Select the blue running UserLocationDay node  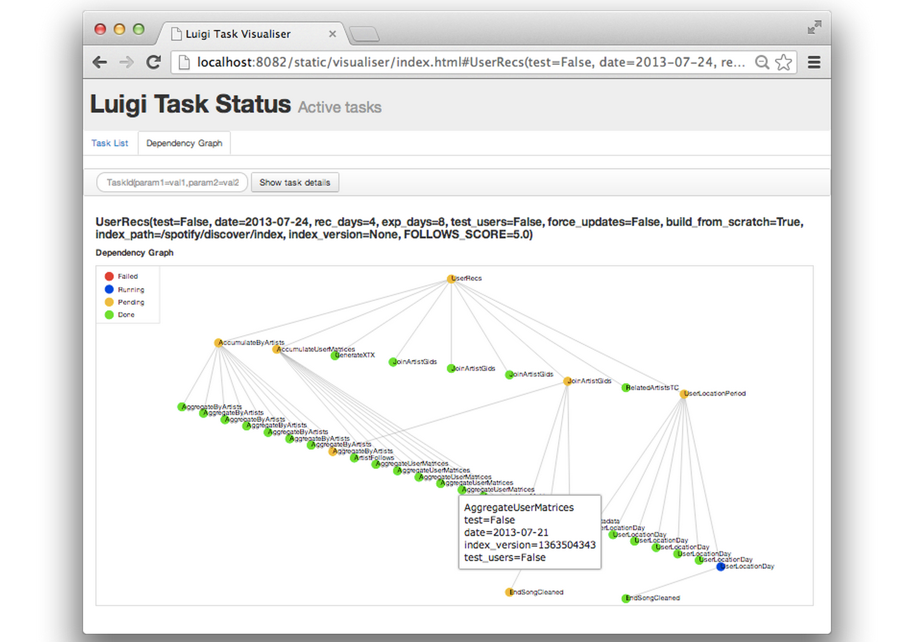[x=722, y=566]
